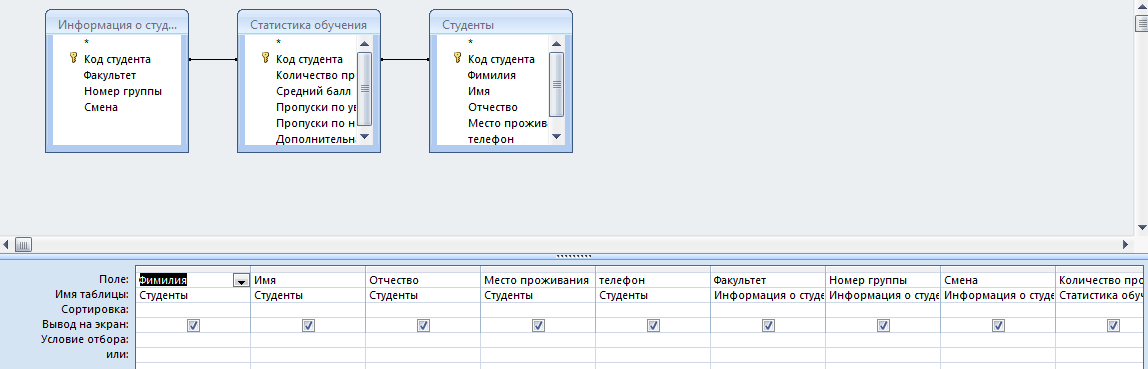Select Отчество field in Студенты table
The height and width of the screenshot is (369, 1148).
493,107
